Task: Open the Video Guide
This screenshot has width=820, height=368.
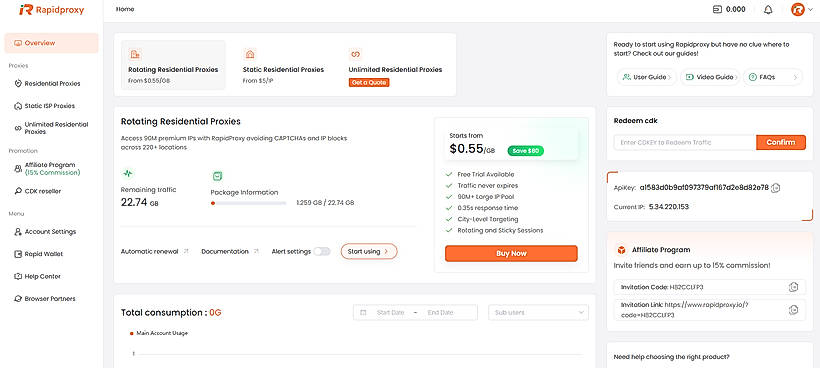Action: [710, 77]
